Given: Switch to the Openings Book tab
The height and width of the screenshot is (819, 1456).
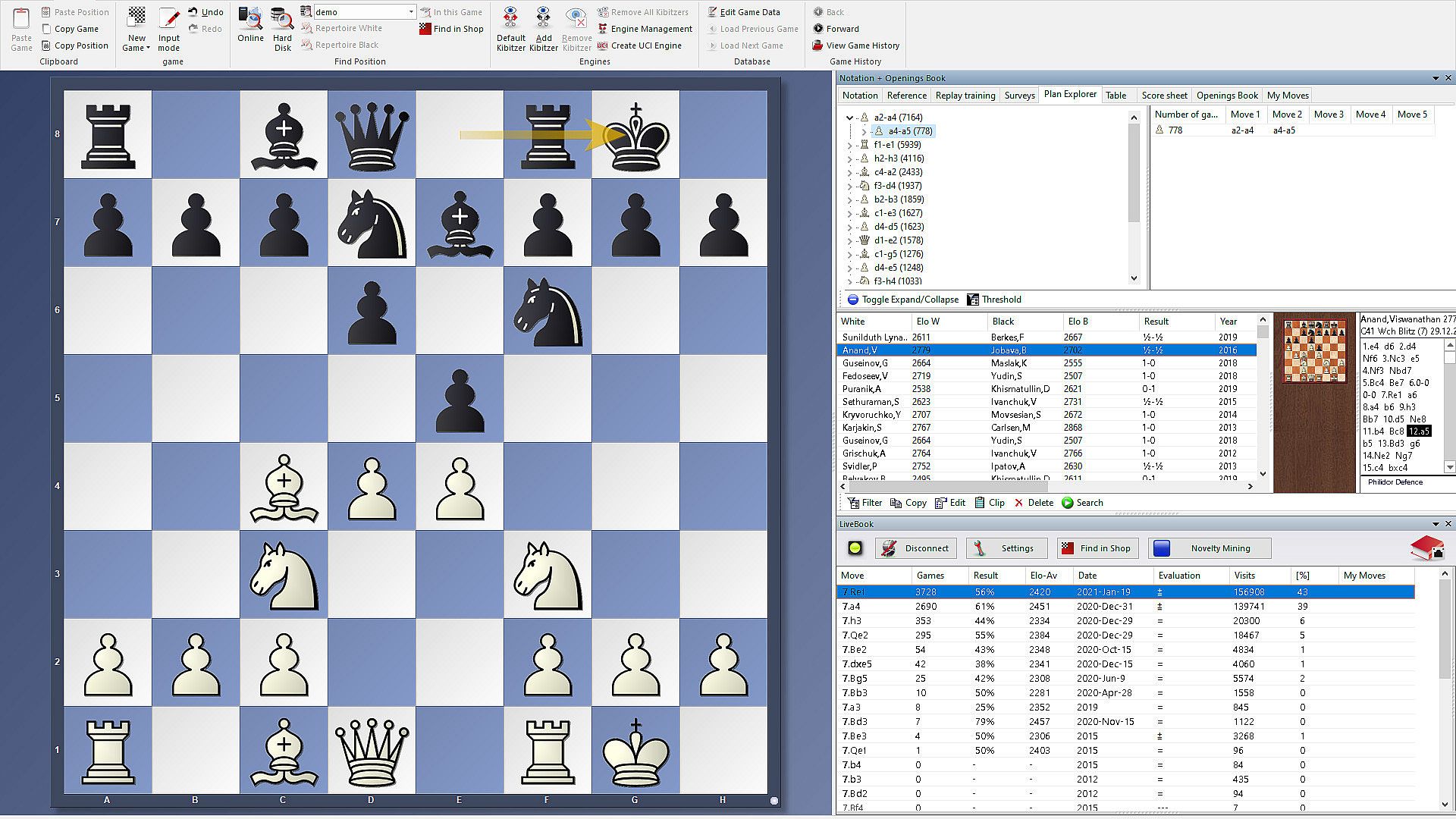Looking at the screenshot, I should 1226,96.
